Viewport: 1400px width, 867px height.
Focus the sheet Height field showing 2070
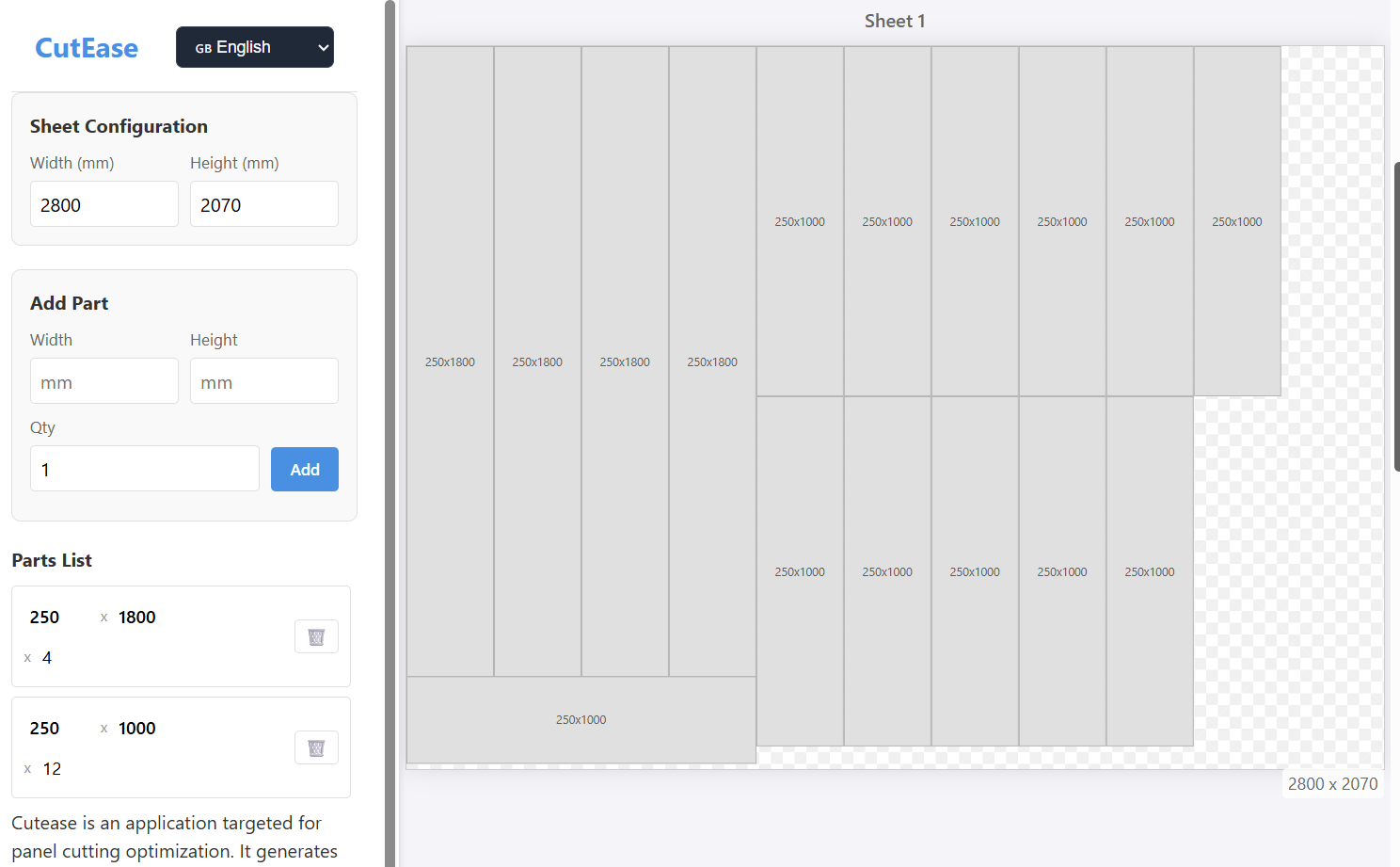(263, 204)
